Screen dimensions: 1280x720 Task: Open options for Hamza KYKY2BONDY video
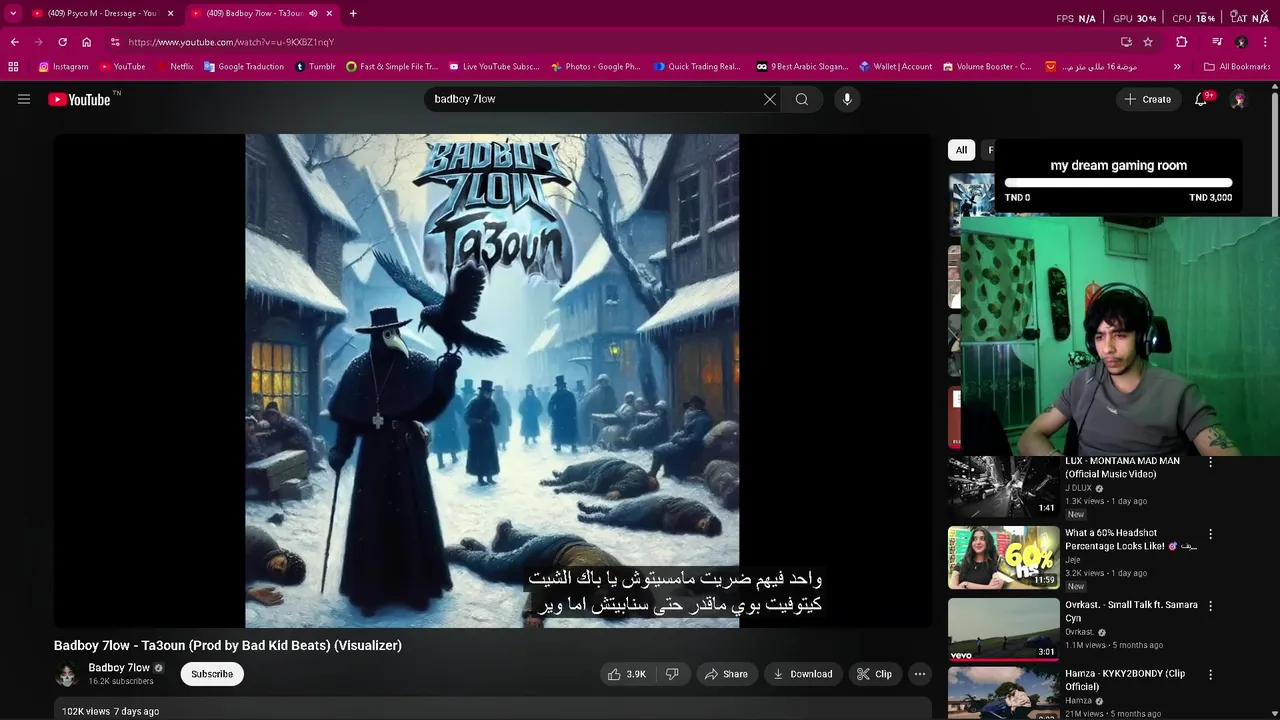(1210, 675)
